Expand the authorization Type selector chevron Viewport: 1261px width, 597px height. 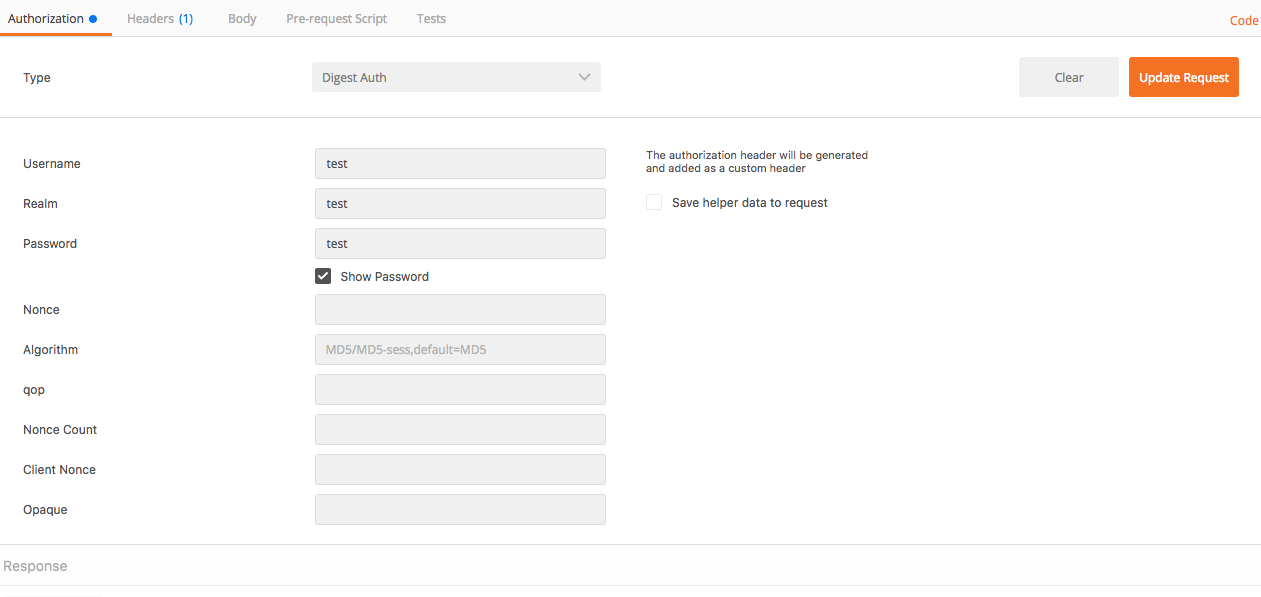tap(584, 77)
